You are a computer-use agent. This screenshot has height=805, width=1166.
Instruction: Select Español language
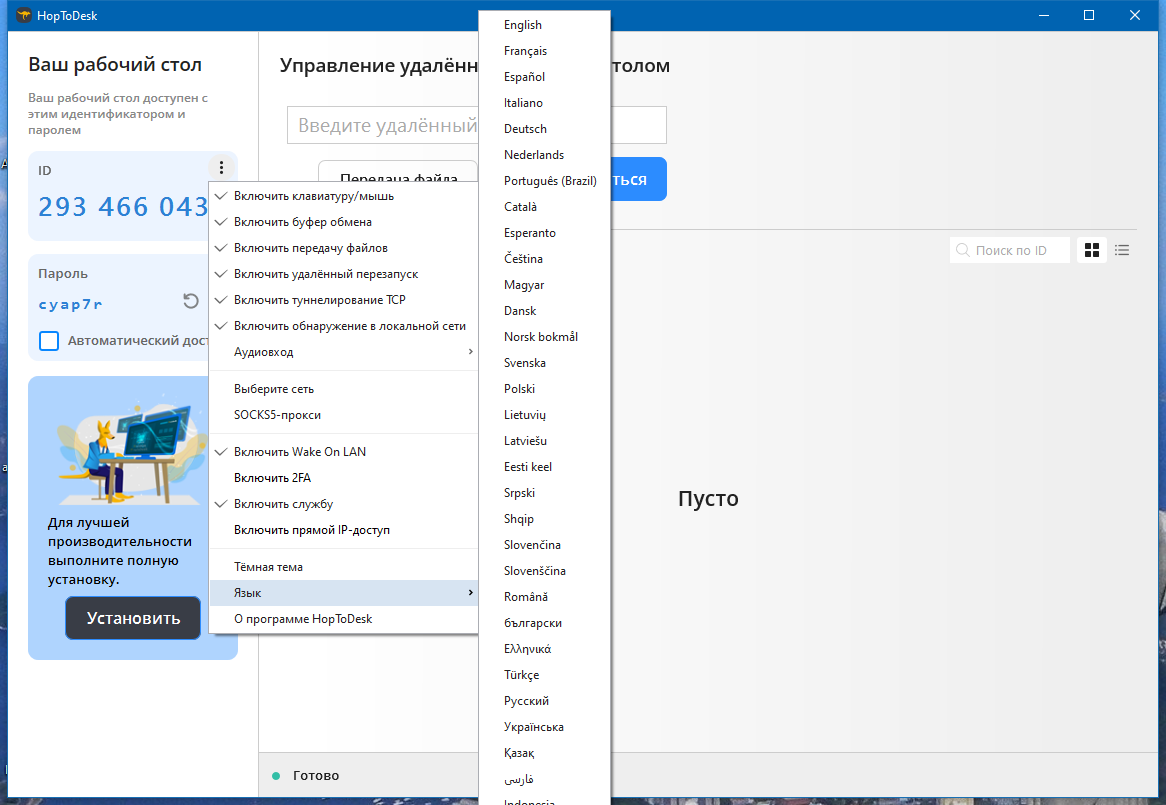click(544, 77)
